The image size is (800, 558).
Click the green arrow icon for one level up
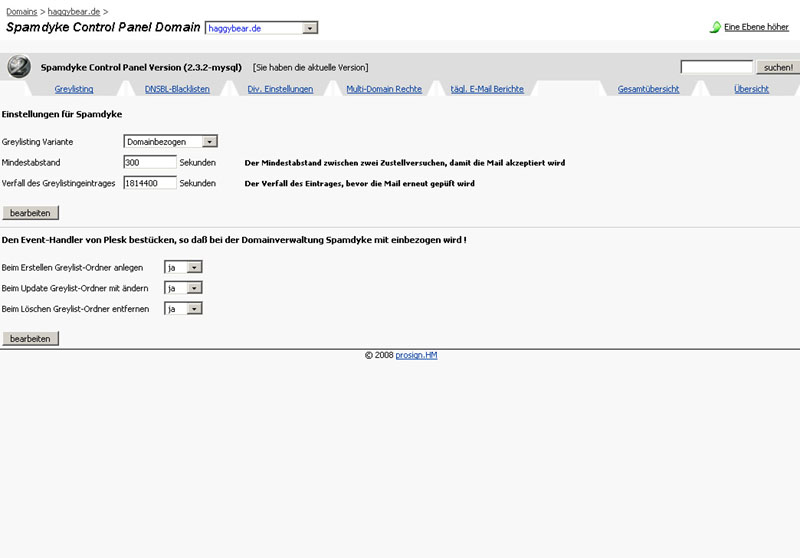pyautogui.click(x=715, y=27)
